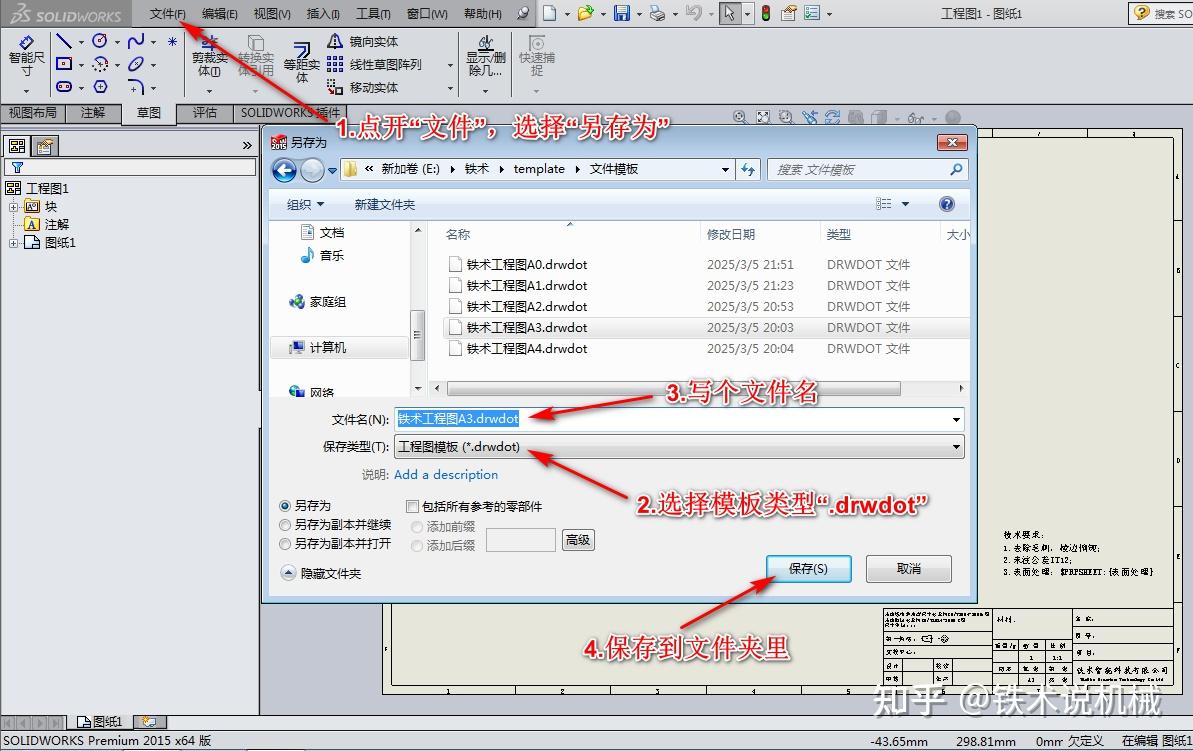Click the back arrow in Save As dialog

click(285, 170)
